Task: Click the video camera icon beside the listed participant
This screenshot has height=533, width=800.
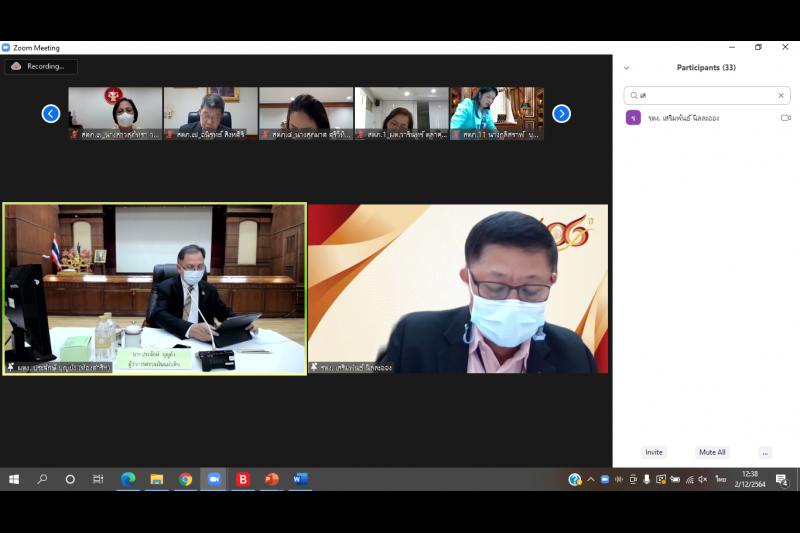Action: [786, 118]
